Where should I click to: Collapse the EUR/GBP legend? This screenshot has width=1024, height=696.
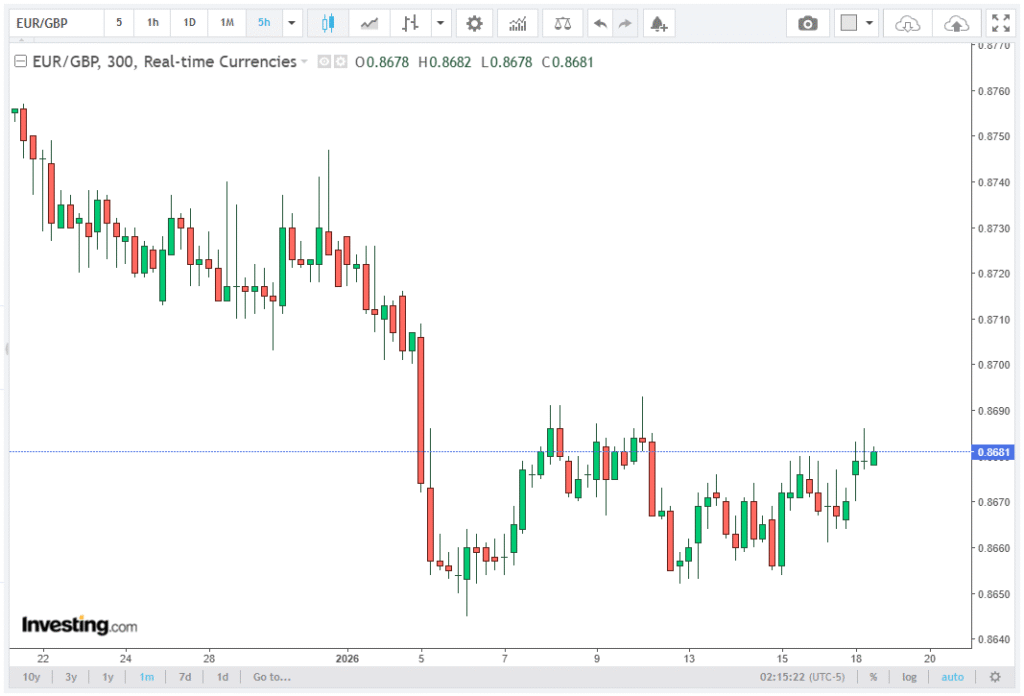tap(20, 62)
